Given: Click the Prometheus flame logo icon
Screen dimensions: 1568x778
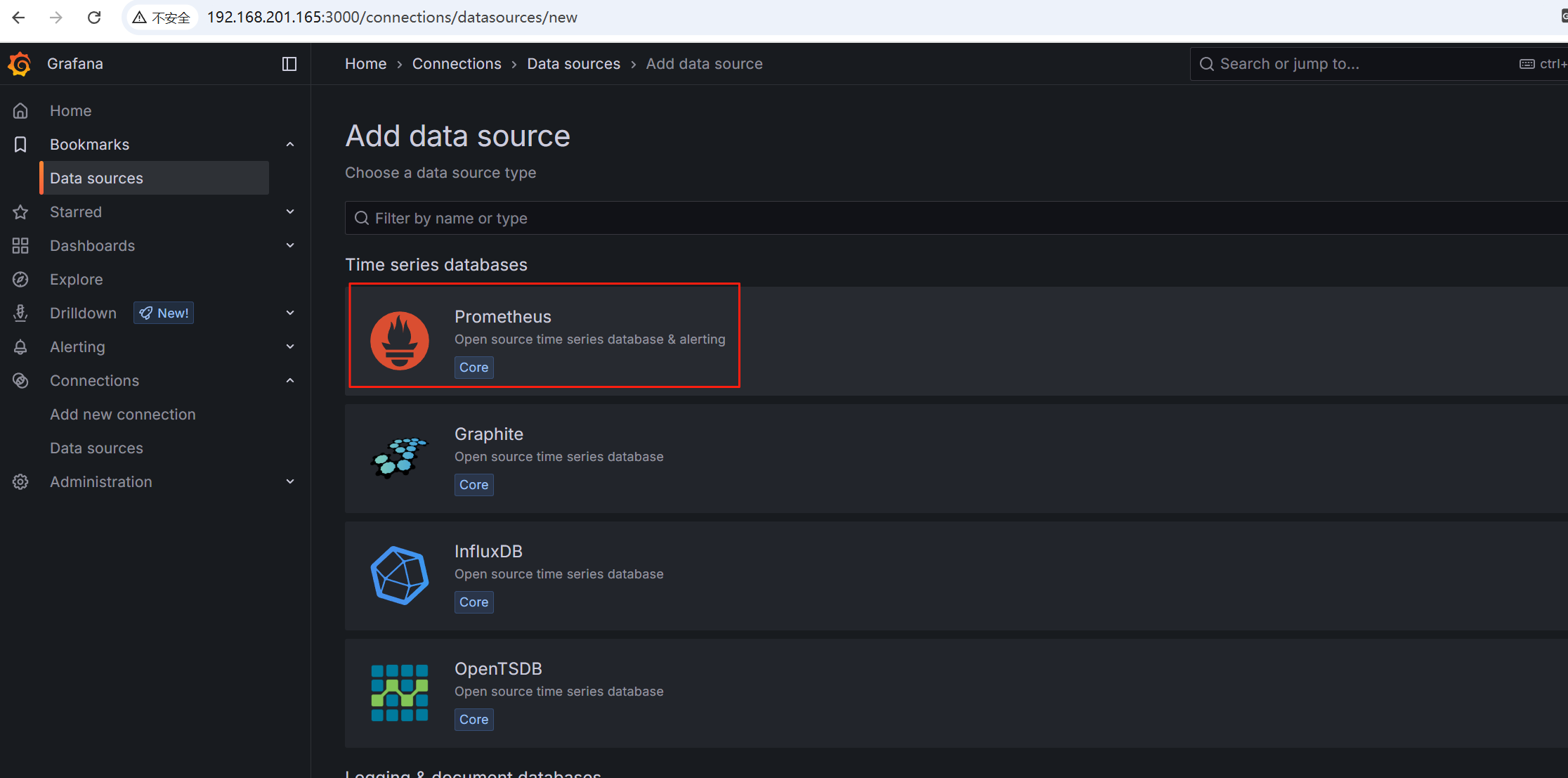Looking at the screenshot, I should (400, 341).
